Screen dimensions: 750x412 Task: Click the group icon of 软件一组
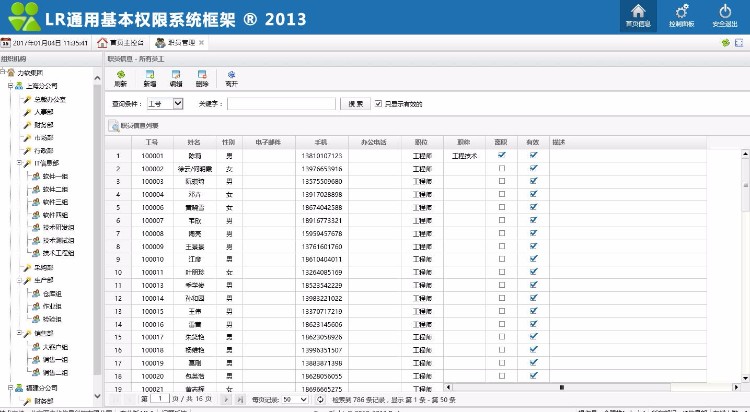pyautogui.click(x=36, y=177)
